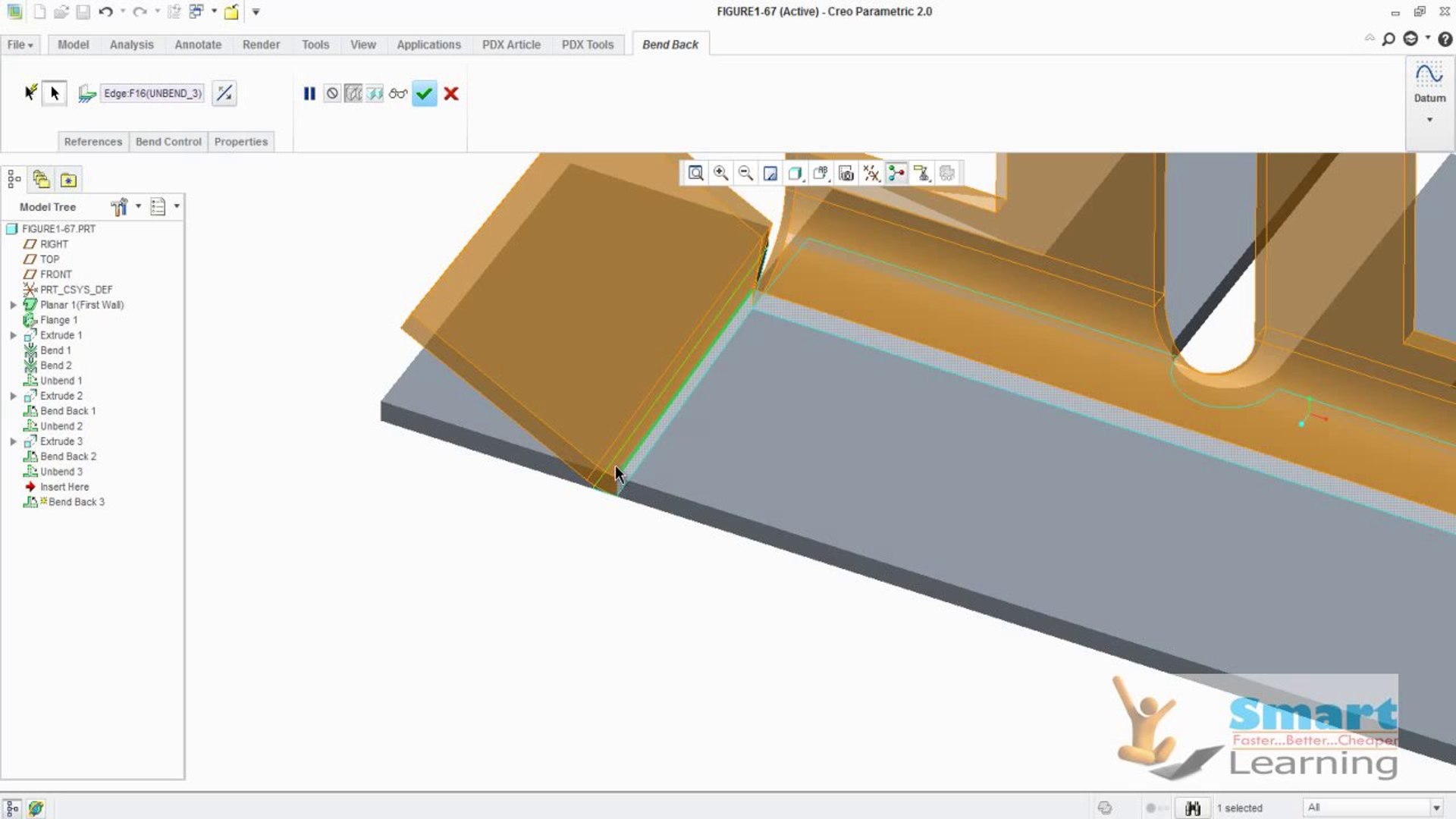Expand the Extrude 1 tree node
Screen dimensions: 1456x819
point(13,335)
